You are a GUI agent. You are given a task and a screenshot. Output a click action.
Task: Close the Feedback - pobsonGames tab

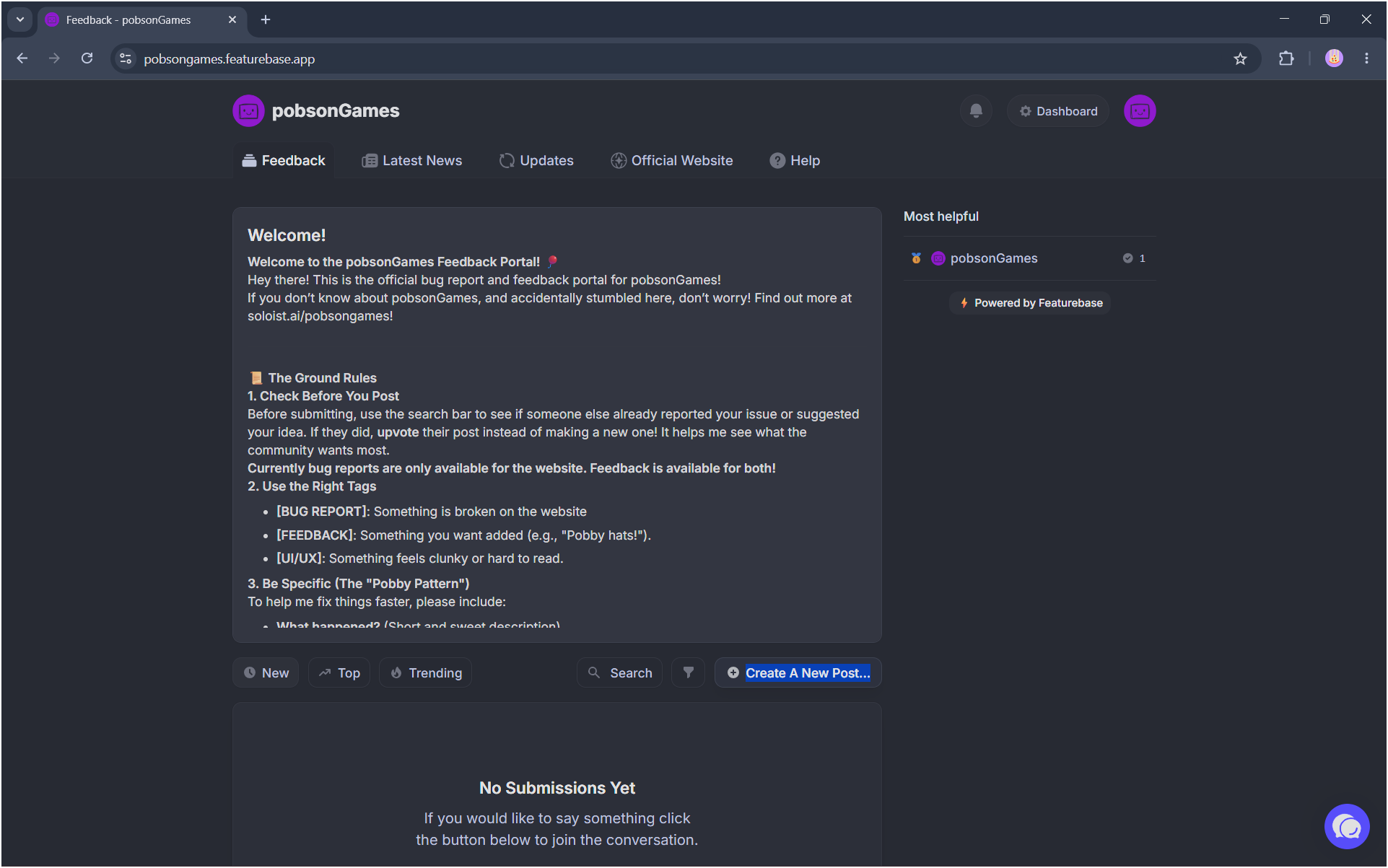point(232,19)
